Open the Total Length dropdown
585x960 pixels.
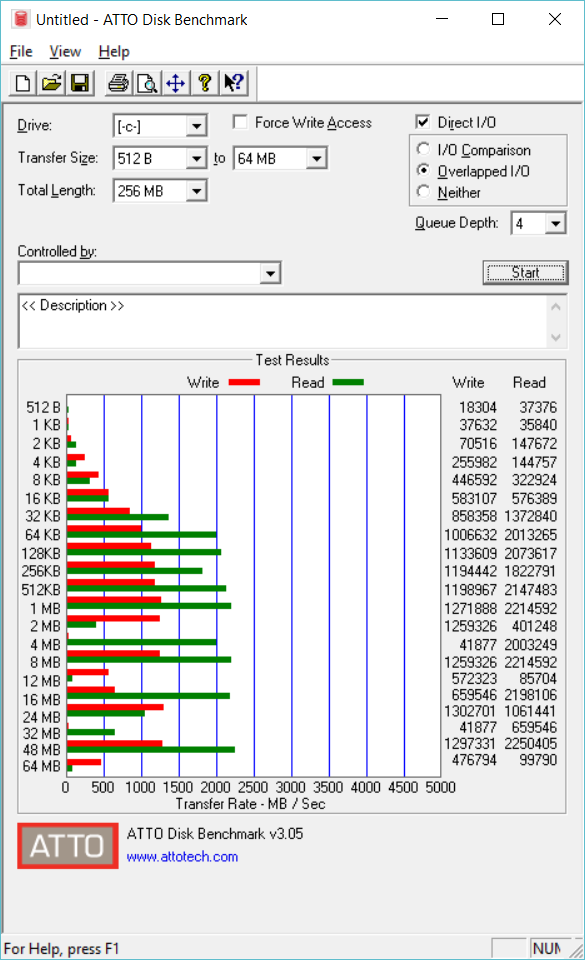(196, 191)
